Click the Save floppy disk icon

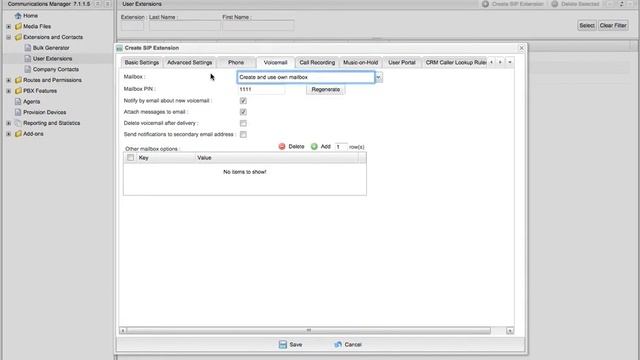(283, 344)
